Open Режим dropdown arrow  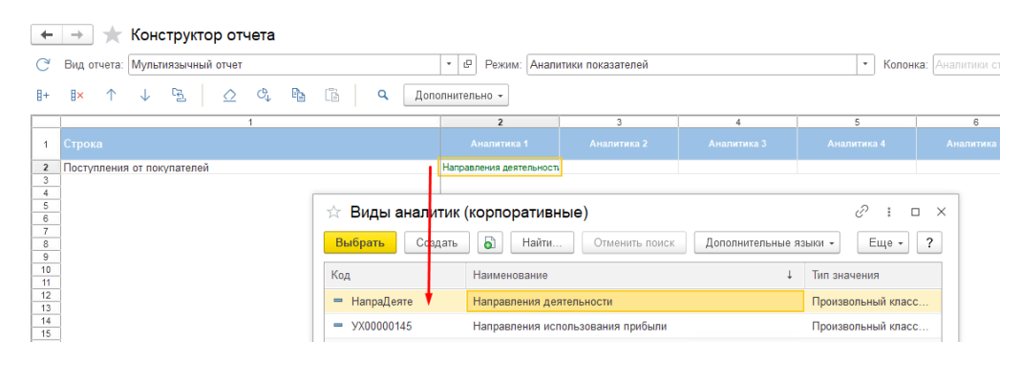pos(866,65)
